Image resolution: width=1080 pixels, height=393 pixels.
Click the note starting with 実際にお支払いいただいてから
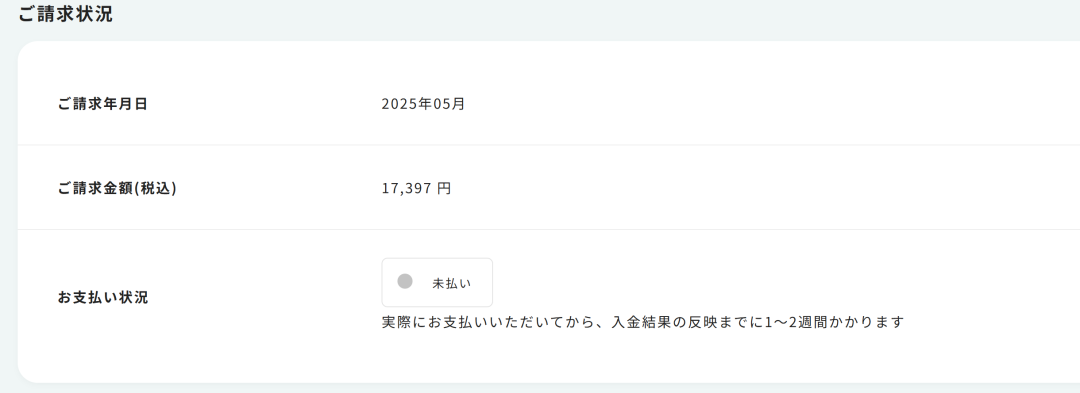point(642,322)
